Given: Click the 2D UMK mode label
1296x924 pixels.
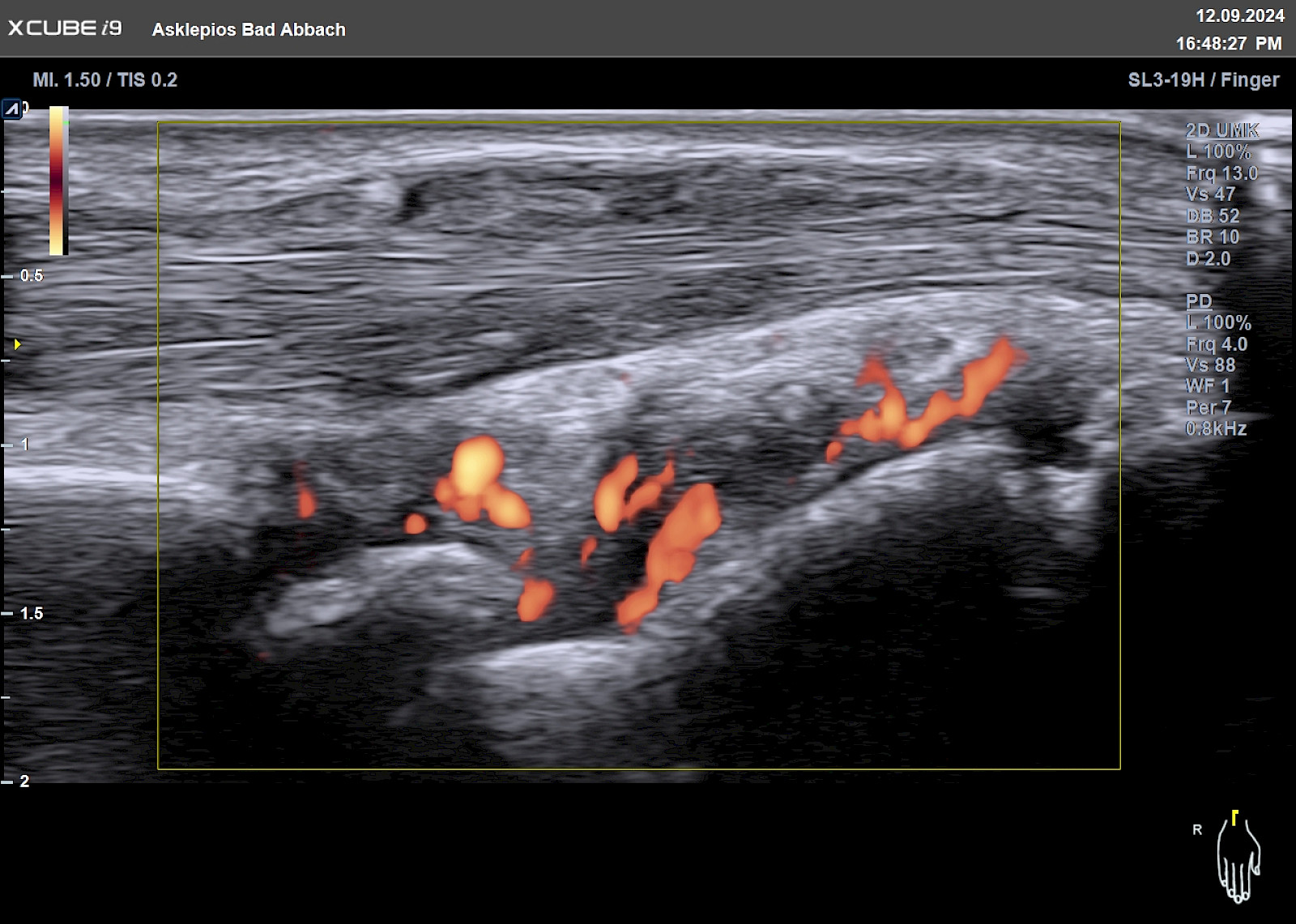Looking at the screenshot, I should coord(1222,130).
